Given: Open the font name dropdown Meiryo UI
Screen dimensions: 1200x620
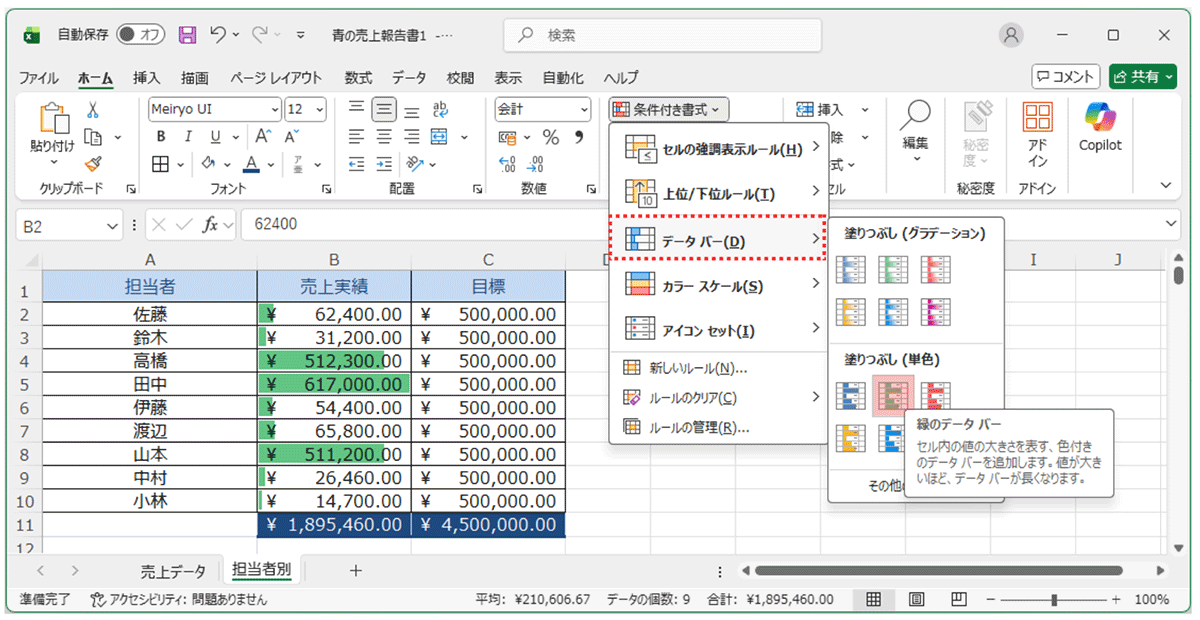Looking at the screenshot, I should [x=275, y=109].
